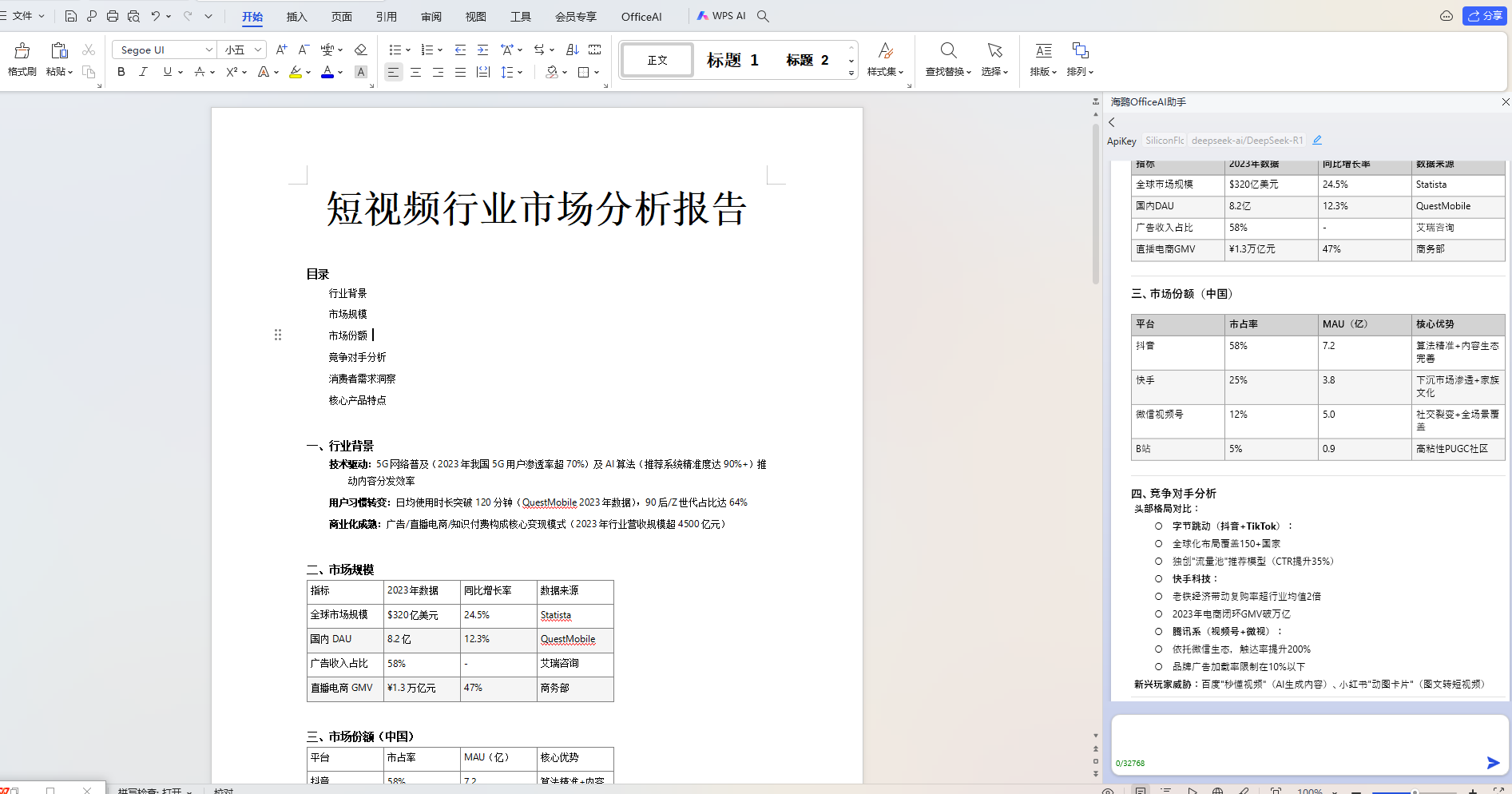This screenshot has width=1512, height=794.
Task: Apply the 标题 1 heading style
Action: pyautogui.click(x=732, y=60)
